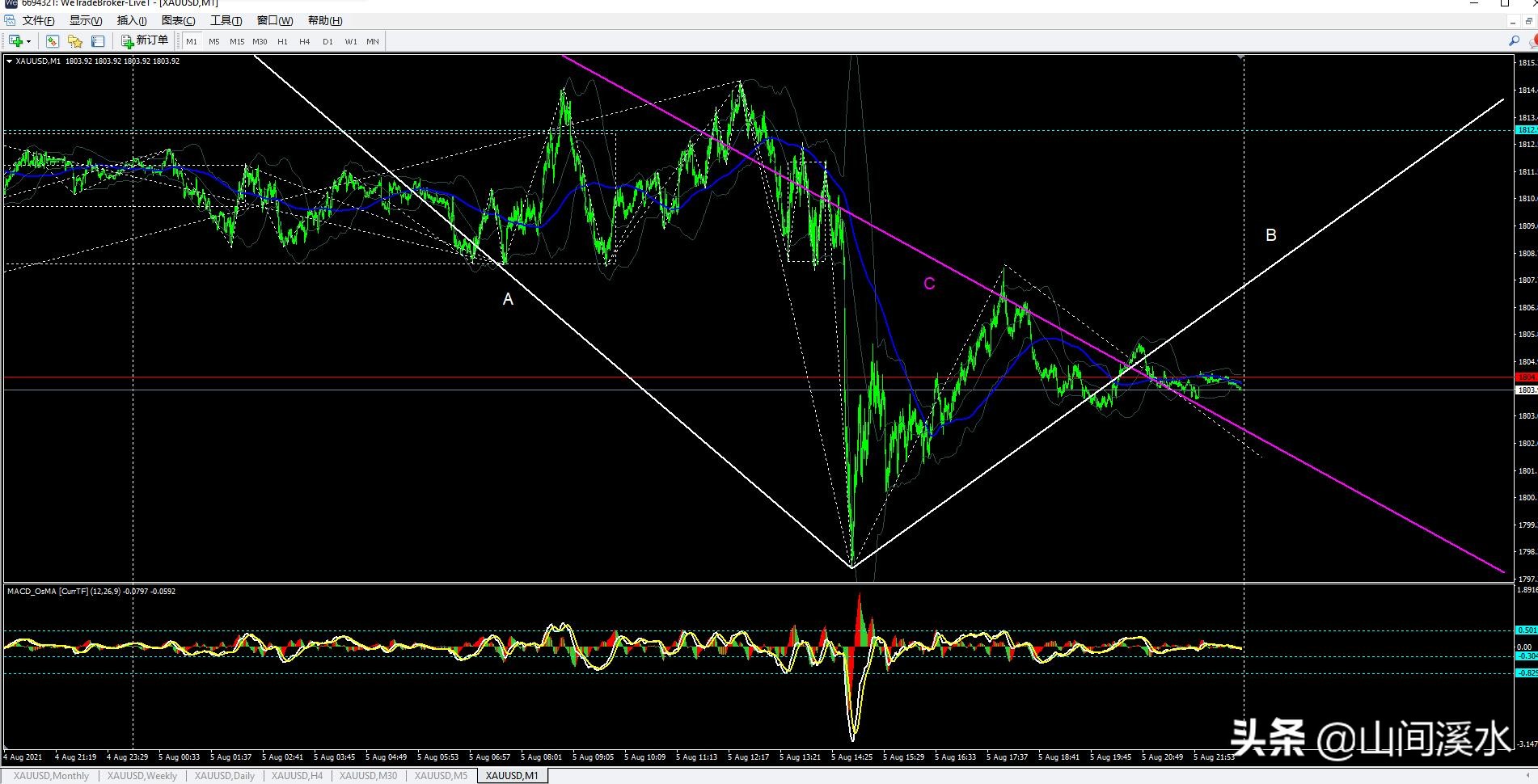Click the 新订单 new order button

pyautogui.click(x=144, y=41)
